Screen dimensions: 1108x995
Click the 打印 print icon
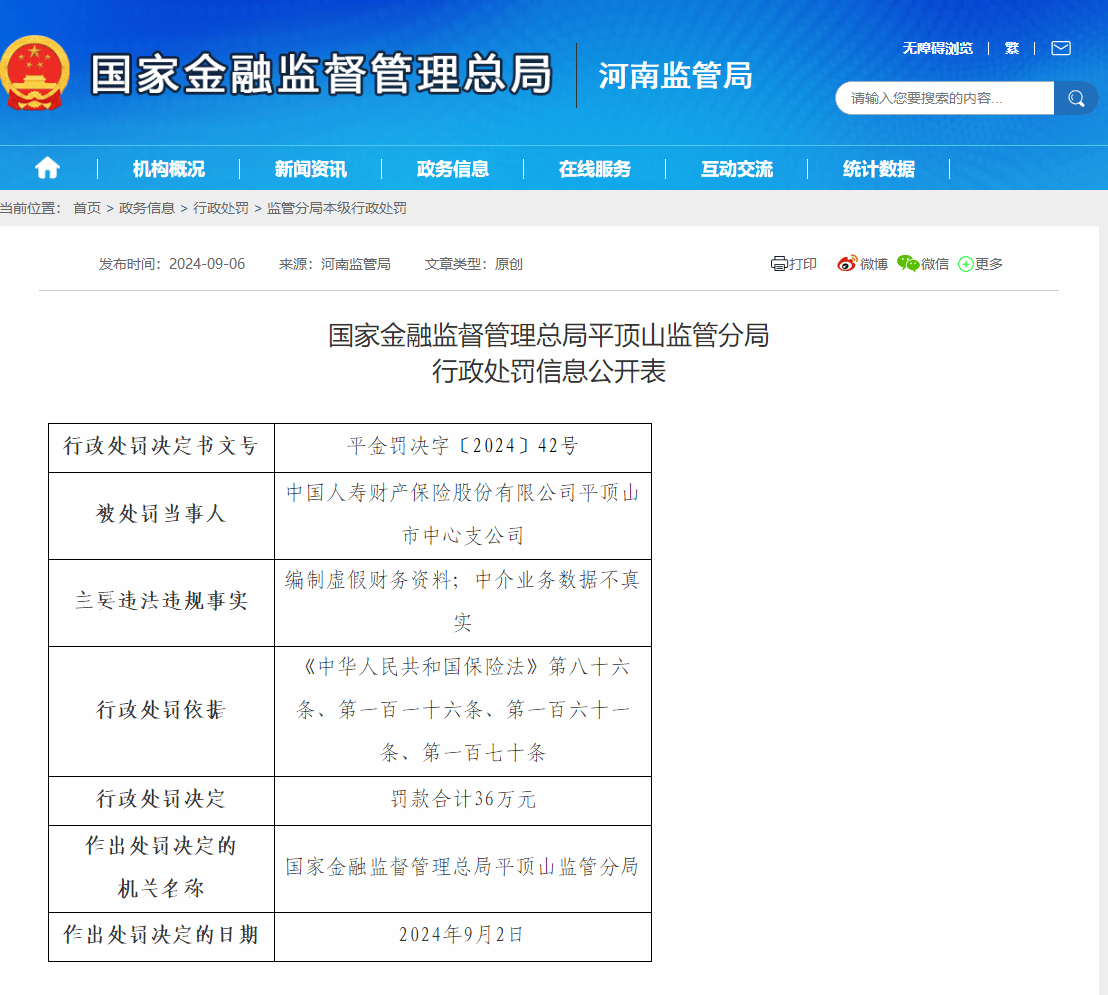779,263
